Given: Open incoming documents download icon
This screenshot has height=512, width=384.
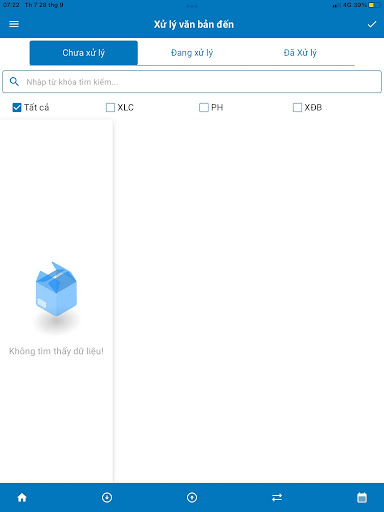Looking at the screenshot, I should coord(107,498).
